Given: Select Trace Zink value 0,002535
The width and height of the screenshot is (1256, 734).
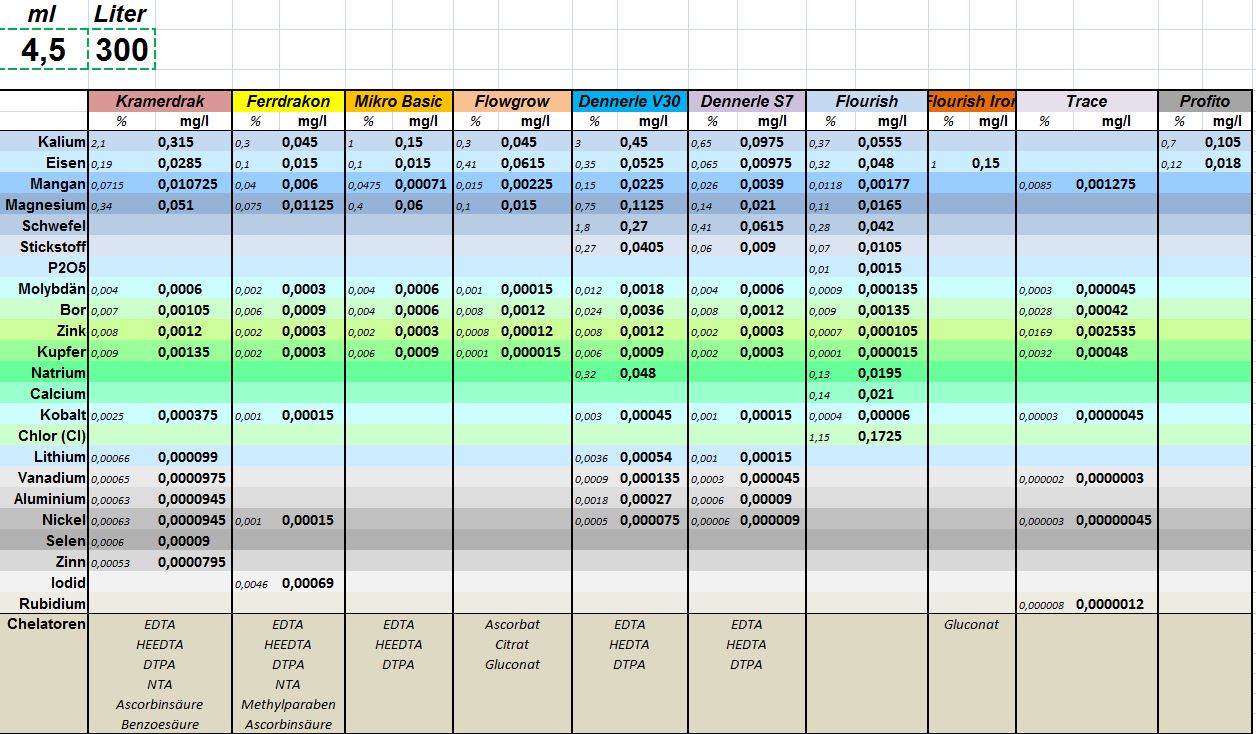Looking at the screenshot, I should click(1105, 331).
